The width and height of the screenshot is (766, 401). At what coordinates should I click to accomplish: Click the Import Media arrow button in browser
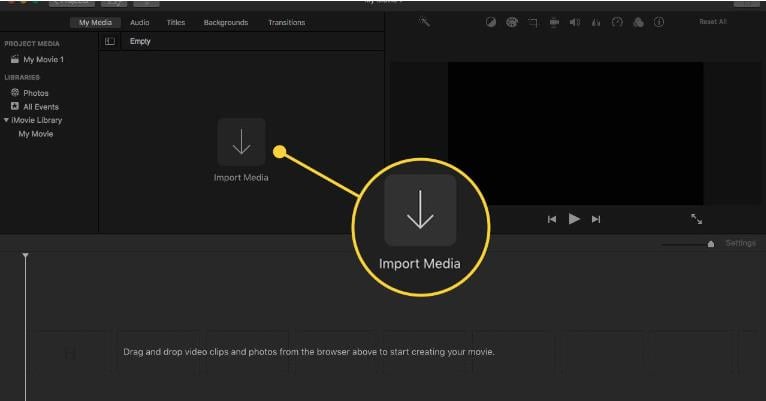[241, 142]
